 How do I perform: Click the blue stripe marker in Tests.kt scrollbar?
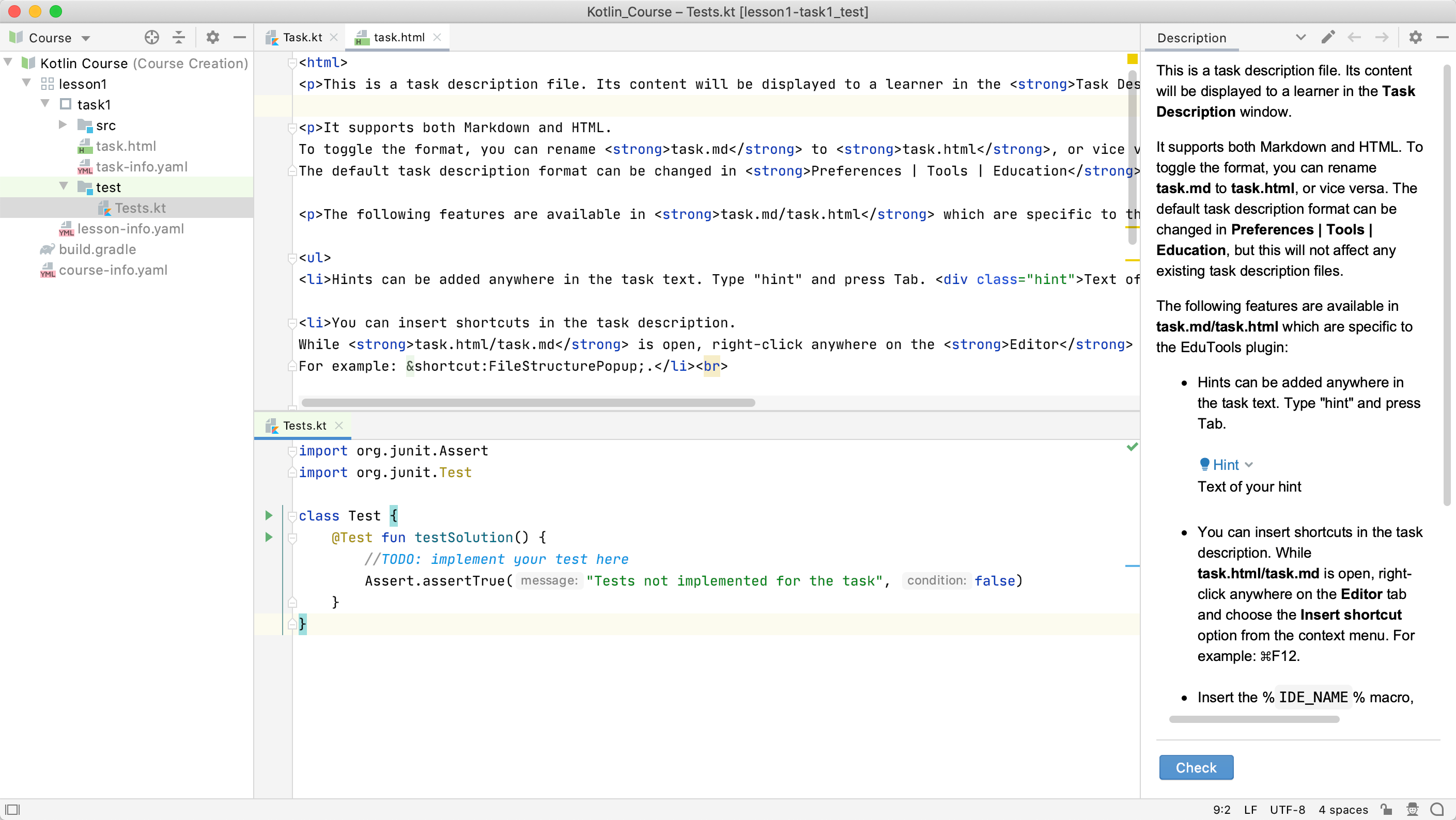(x=1132, y=565)
